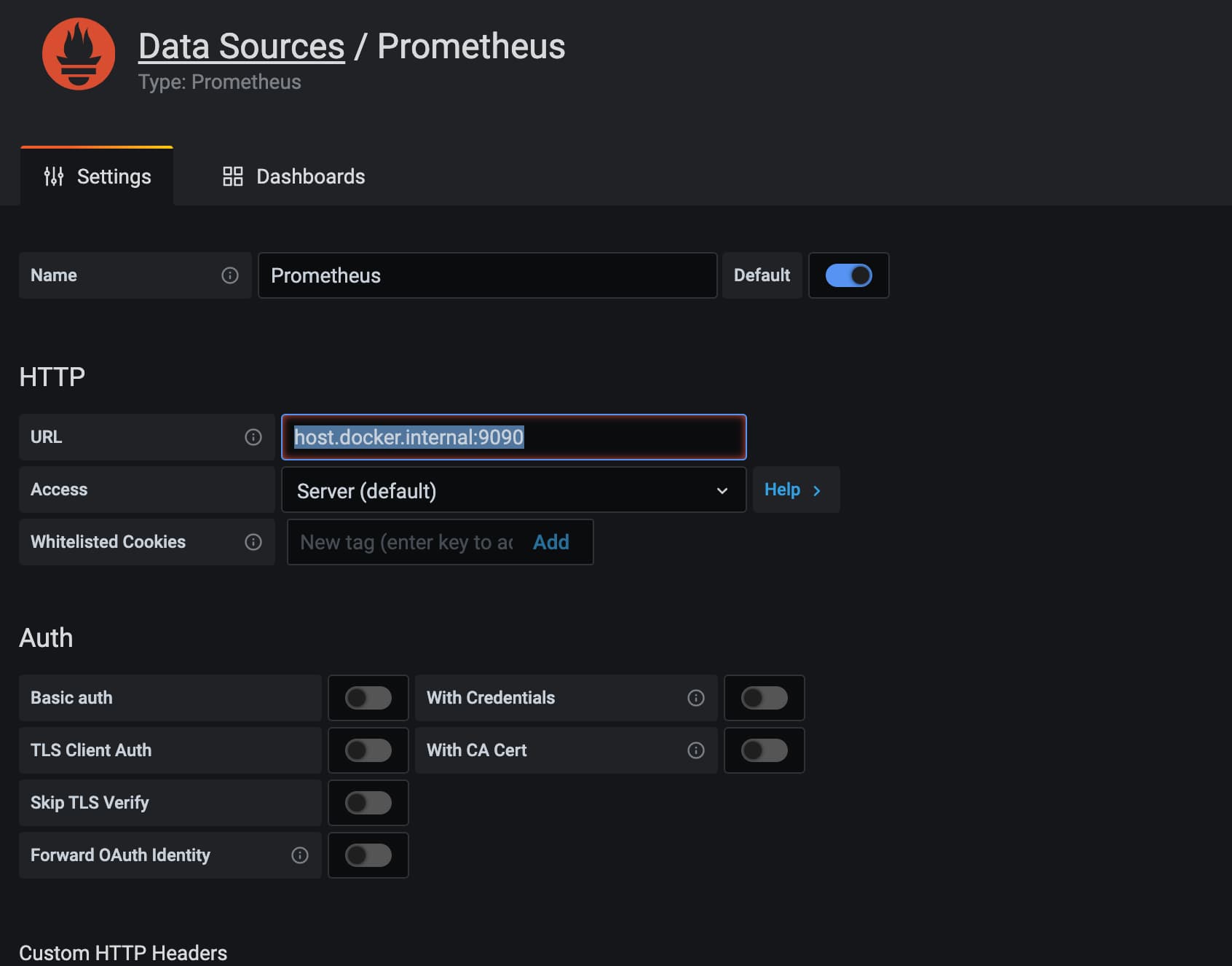Switch to the Settings tab
This screenshot has height=966, width=1232.
tap(97, 176)
